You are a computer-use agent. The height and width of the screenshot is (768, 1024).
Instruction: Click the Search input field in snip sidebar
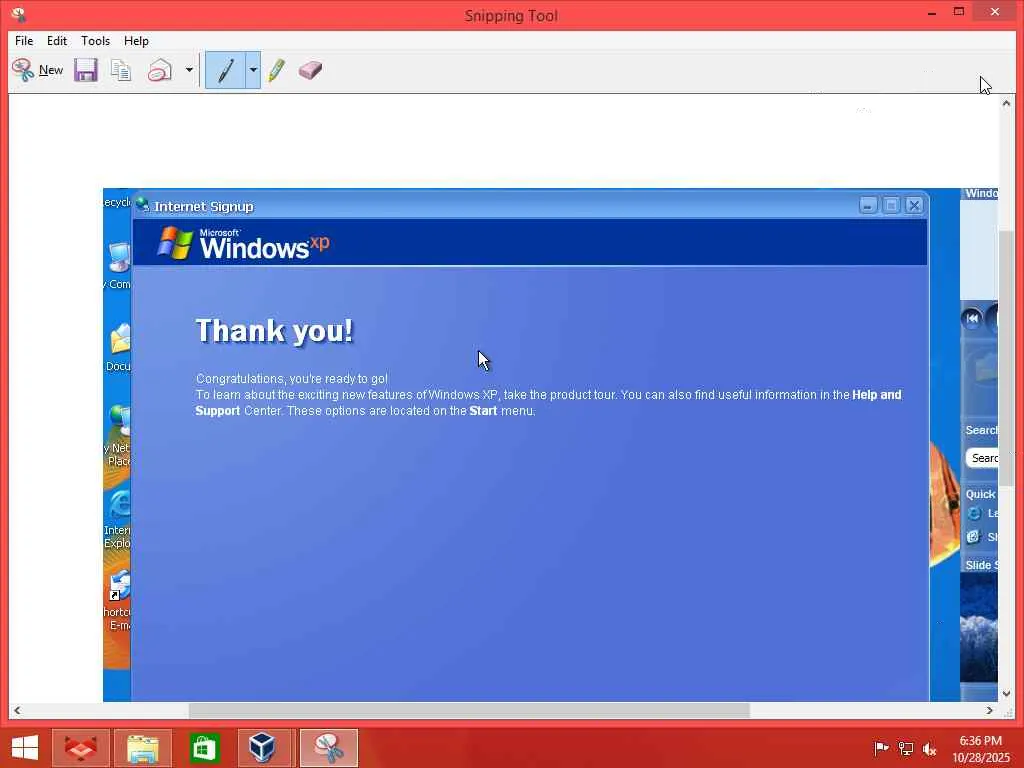[982, 458]
